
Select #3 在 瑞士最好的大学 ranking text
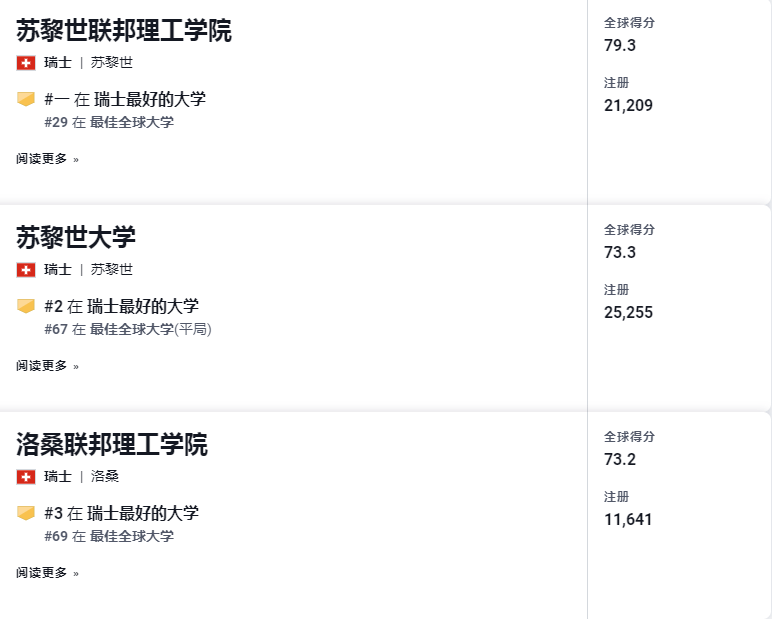(x=122, y=513)
